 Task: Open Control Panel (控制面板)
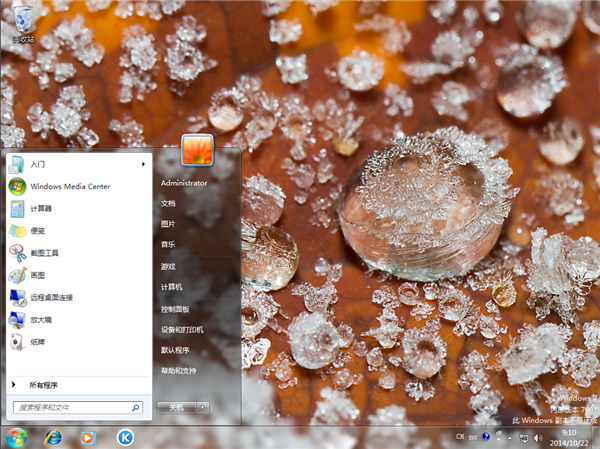point(175,309)
